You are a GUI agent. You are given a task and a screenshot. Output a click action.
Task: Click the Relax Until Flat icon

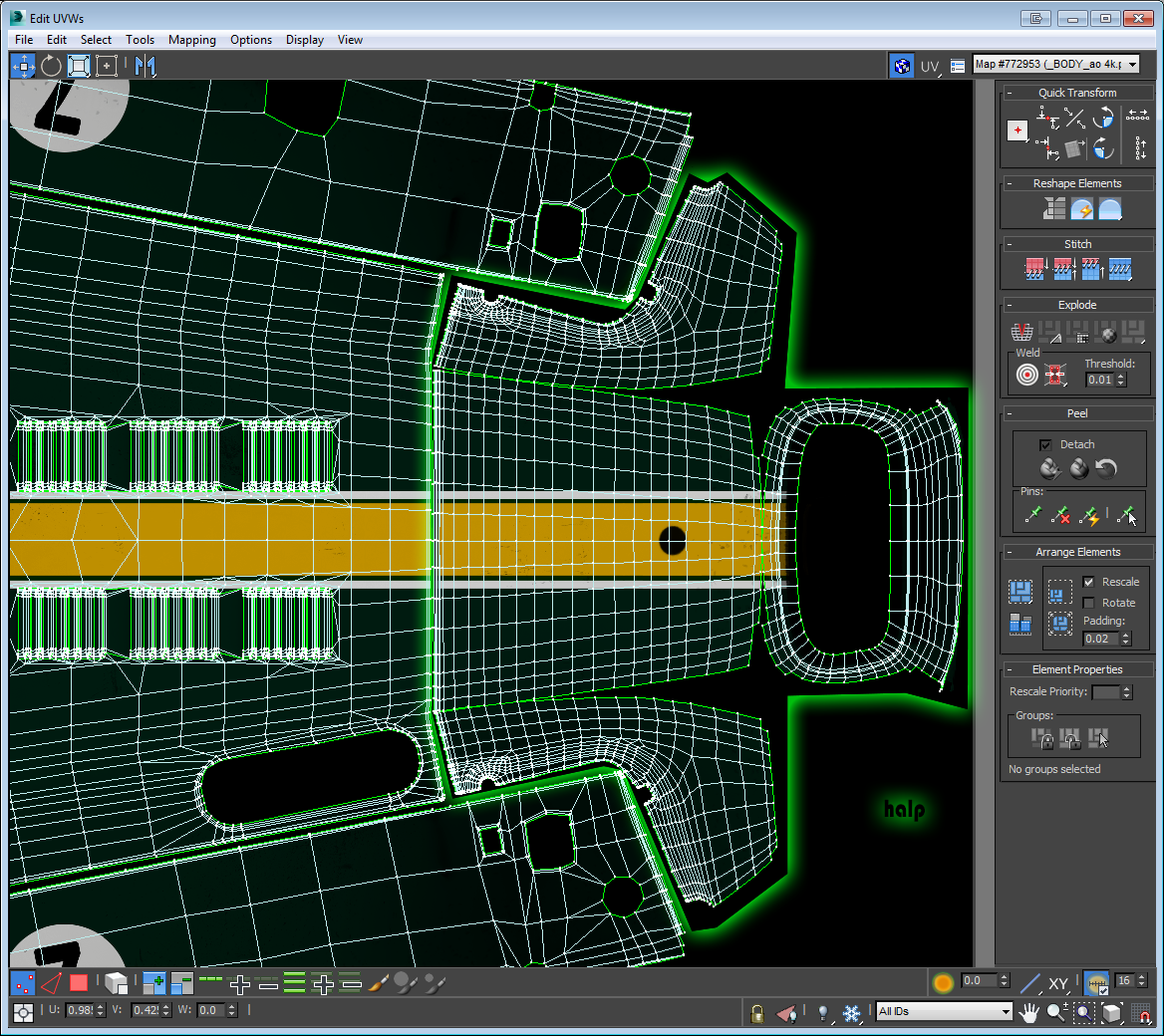[x=1082, y=209]
